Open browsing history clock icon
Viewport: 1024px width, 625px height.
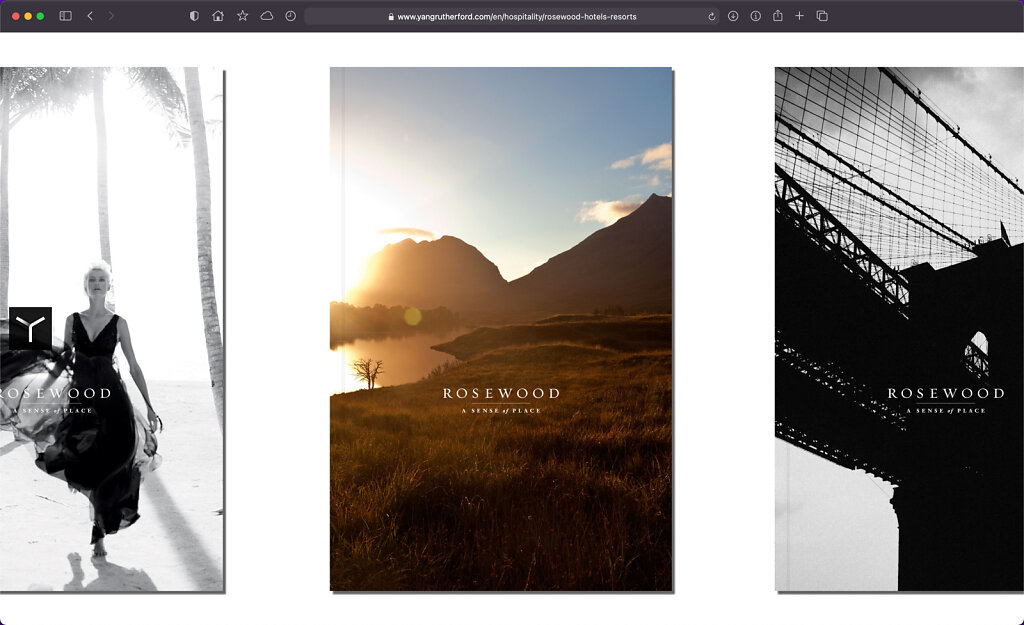(x=291, y=16)
